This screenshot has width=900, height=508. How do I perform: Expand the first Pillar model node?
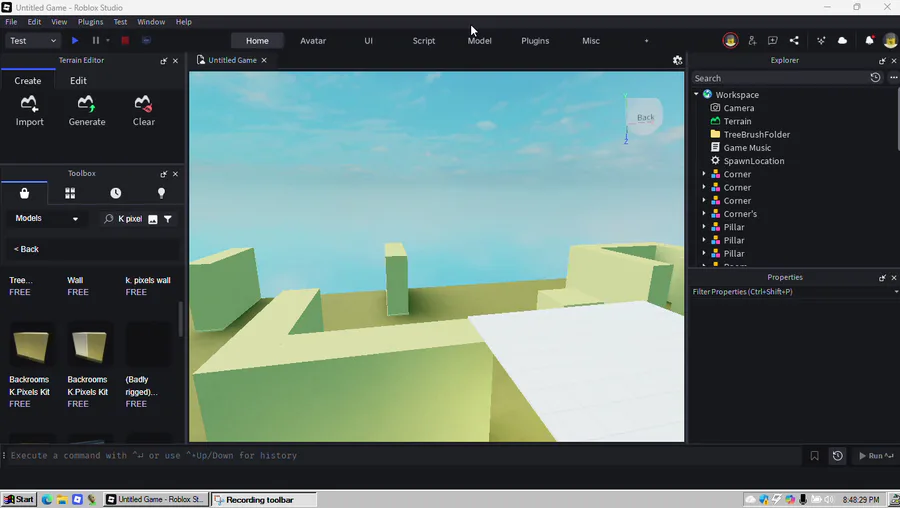(704, 227)
